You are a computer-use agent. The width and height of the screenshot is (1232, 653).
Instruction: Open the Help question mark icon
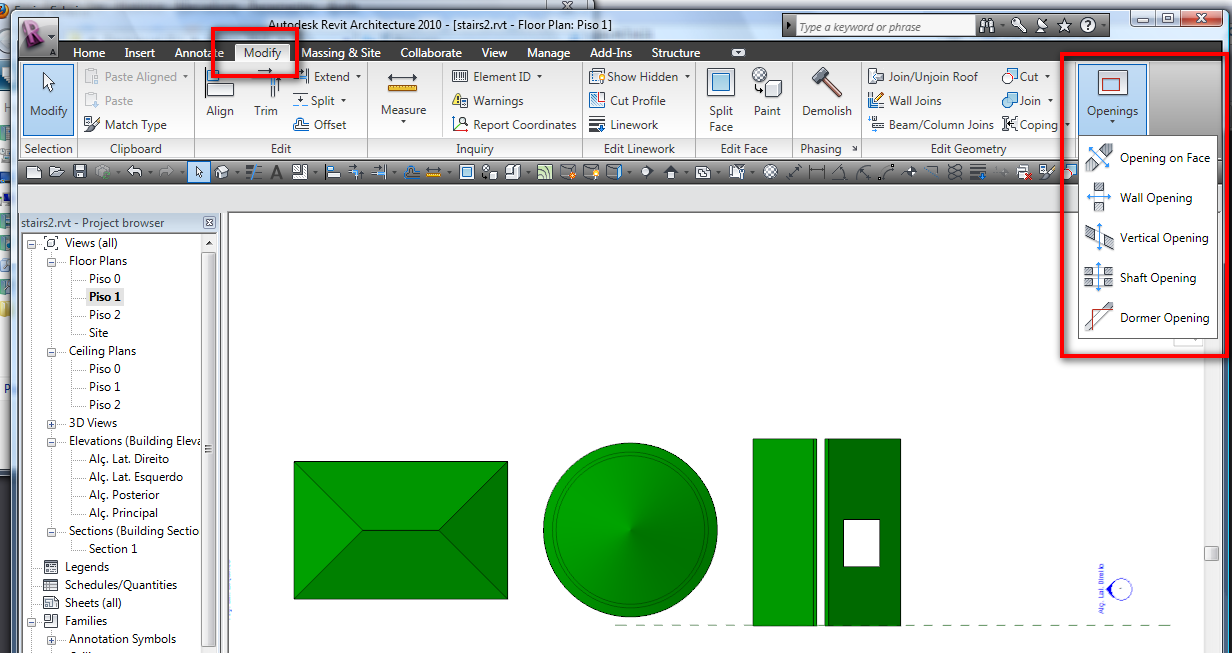[1089, 26]
